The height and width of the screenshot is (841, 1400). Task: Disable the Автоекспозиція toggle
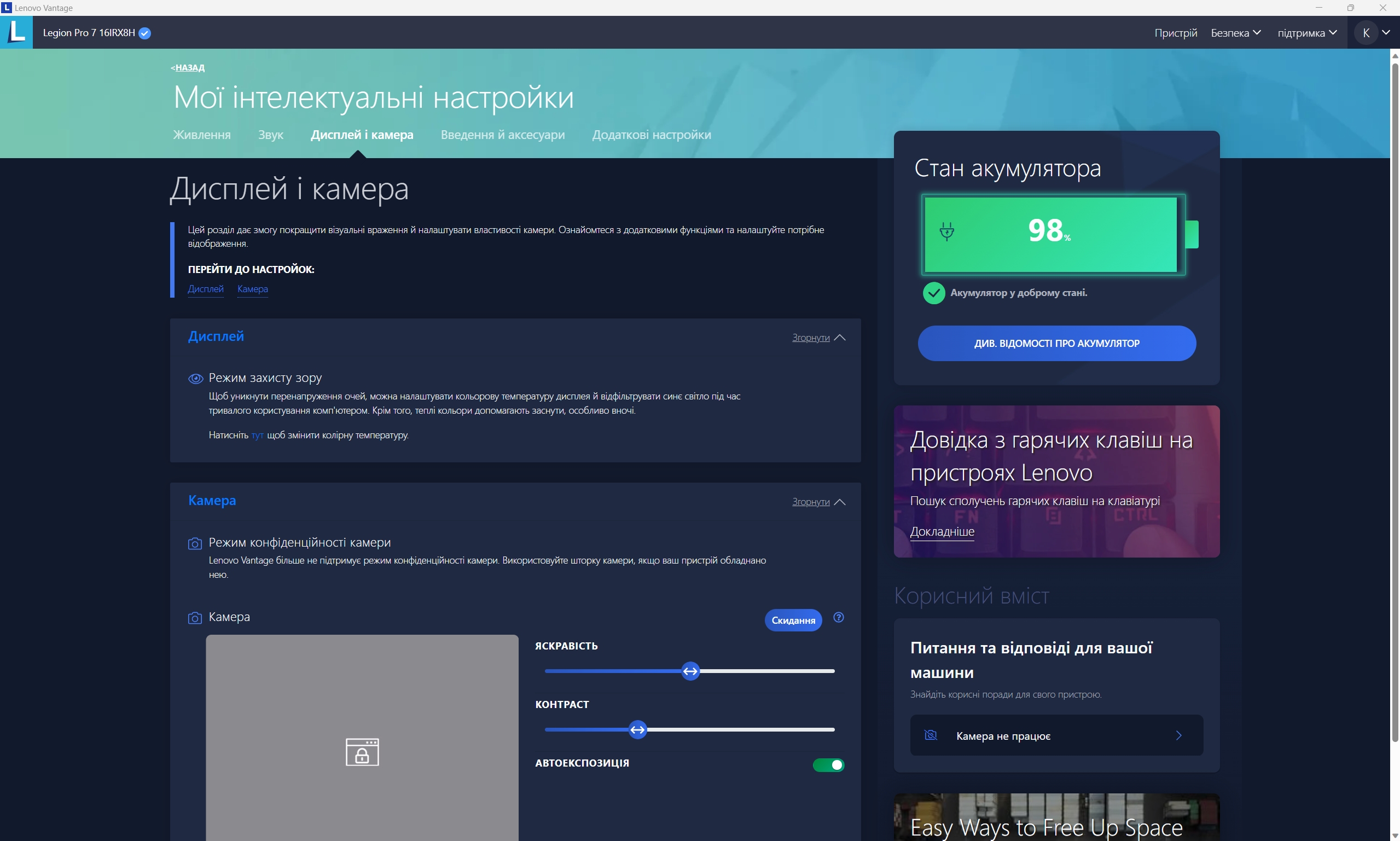pyautogui.click(x=828, y=764)
